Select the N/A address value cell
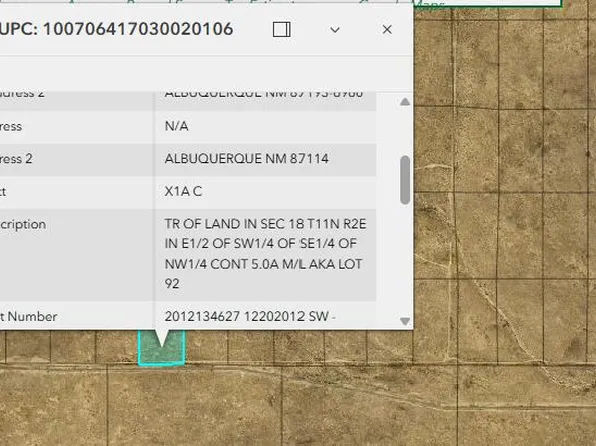 [265, 126]
